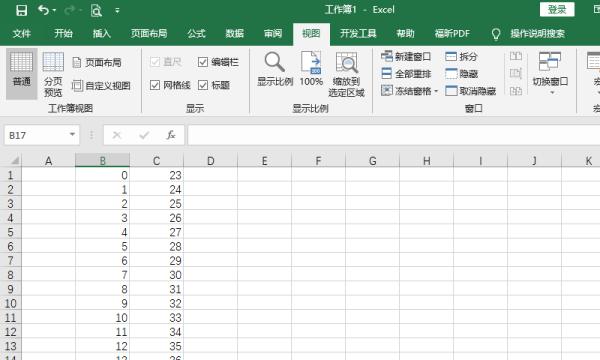Switch to the 页面布局 ribbon tab
This screenshot has height=360, width=600.
pyautogui.click(x=149, y=34)
